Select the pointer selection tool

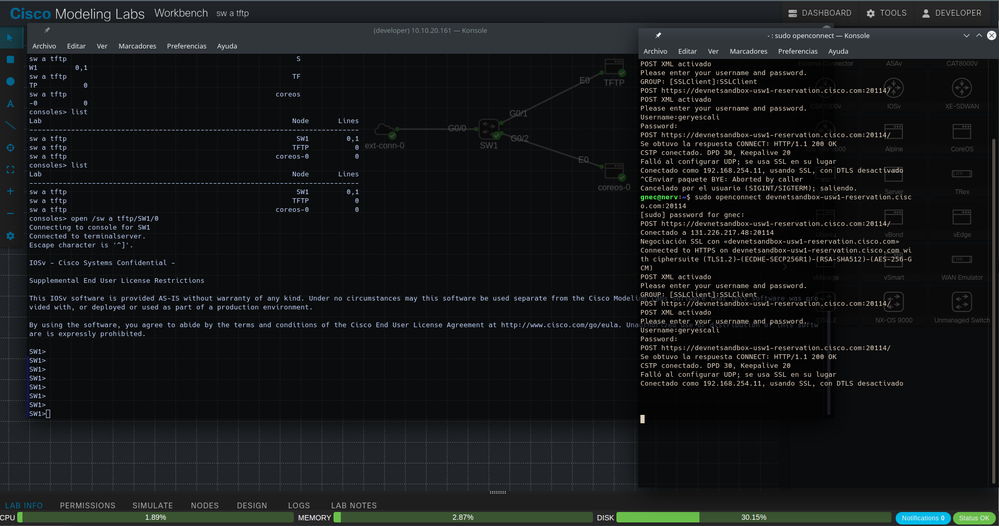coord(10,38)
